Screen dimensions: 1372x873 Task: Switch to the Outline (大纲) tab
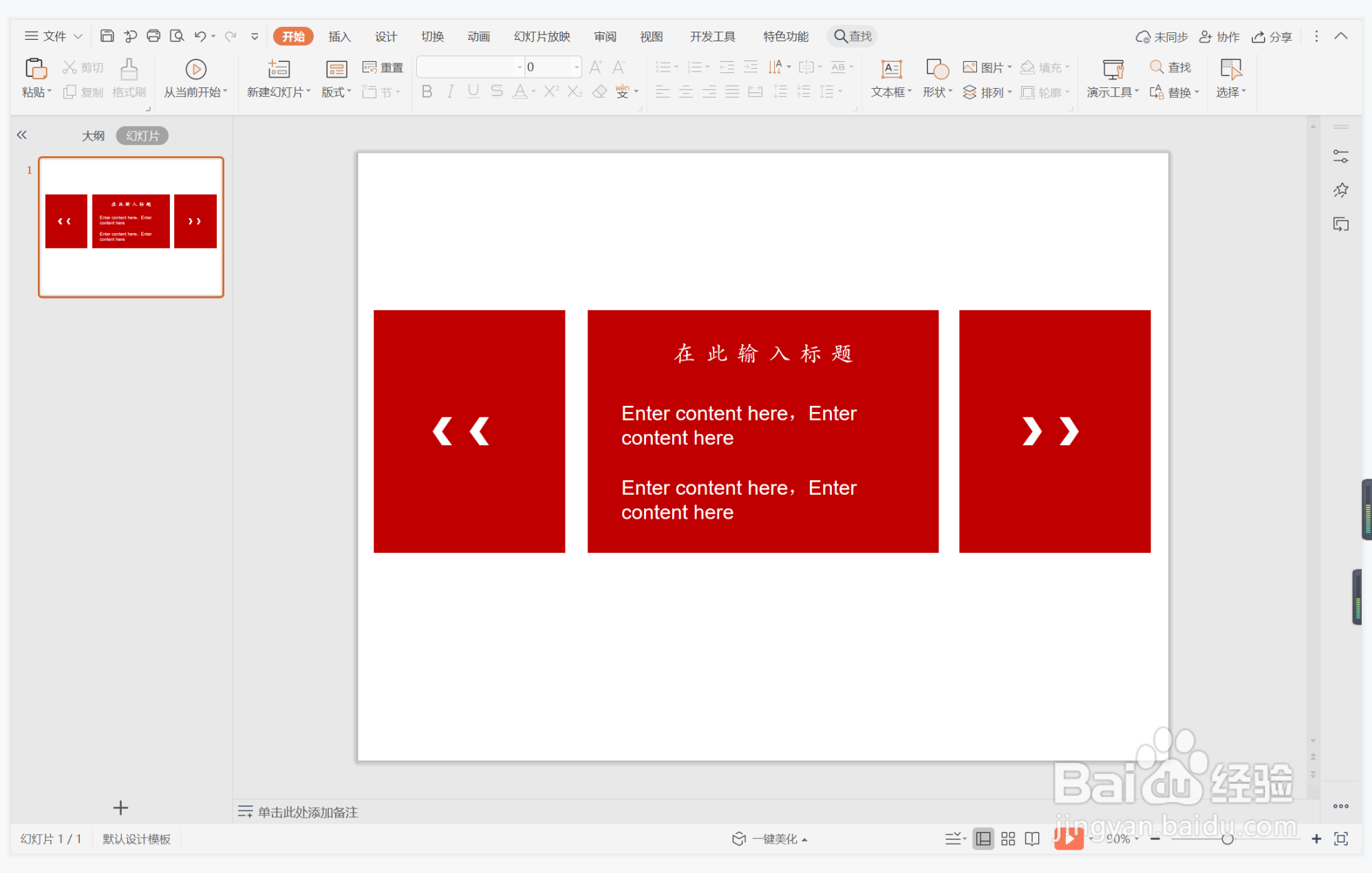click(x=94, y=136)
